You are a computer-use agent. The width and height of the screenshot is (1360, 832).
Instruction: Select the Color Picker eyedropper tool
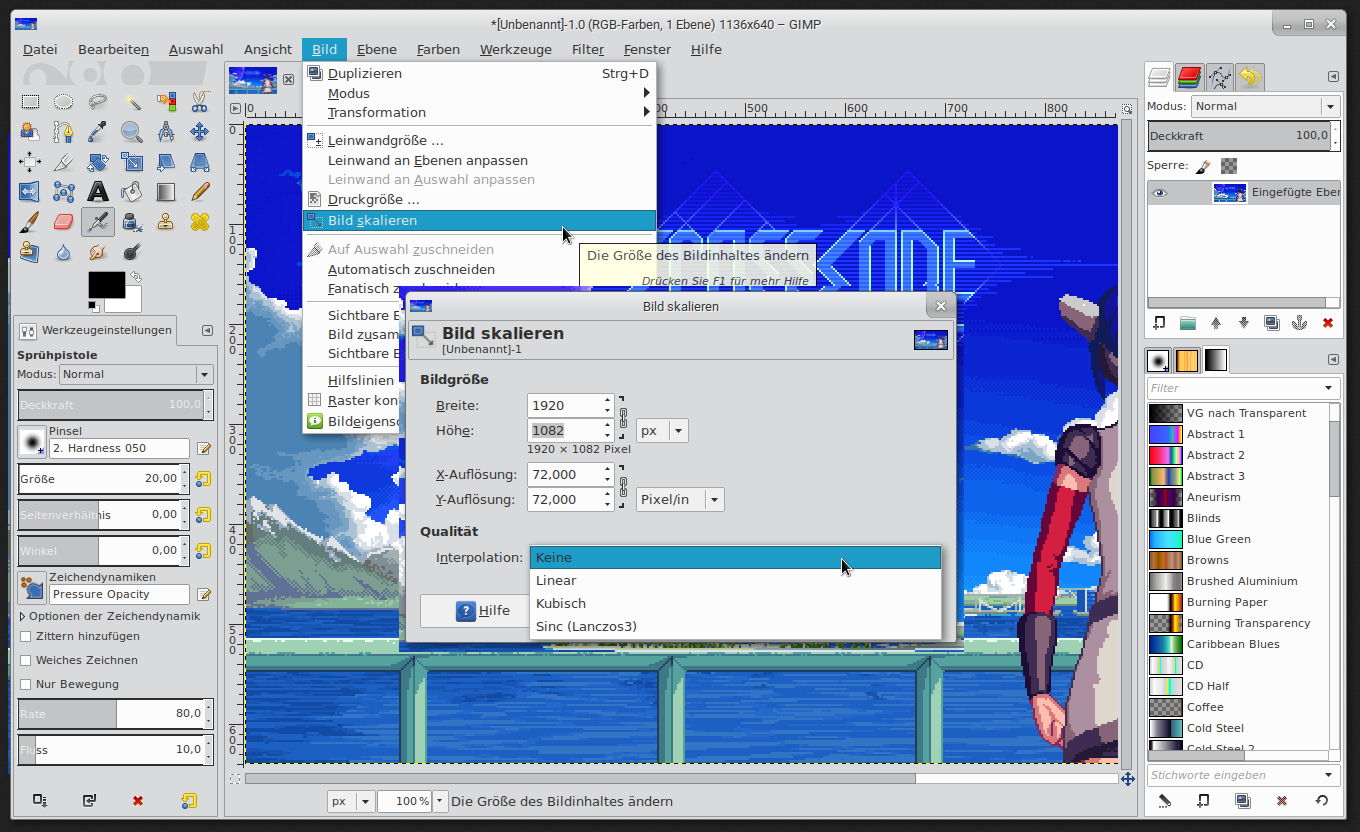[98, 131]
